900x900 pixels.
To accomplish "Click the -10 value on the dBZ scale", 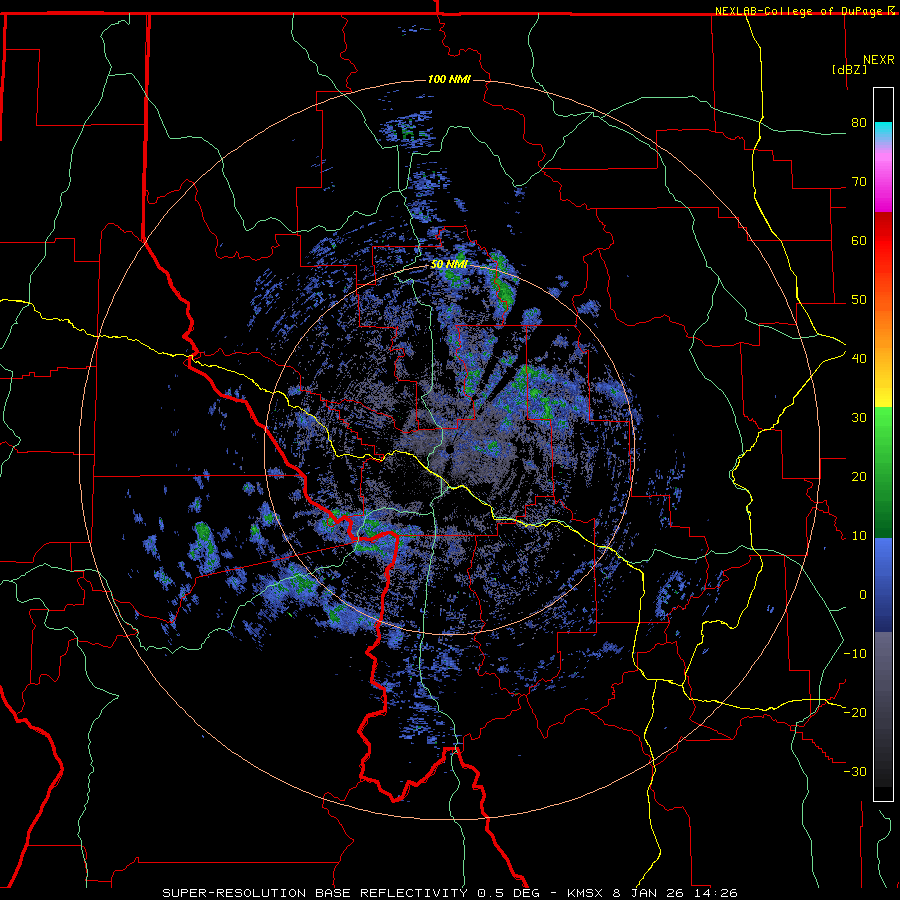I will pos(855,654).
